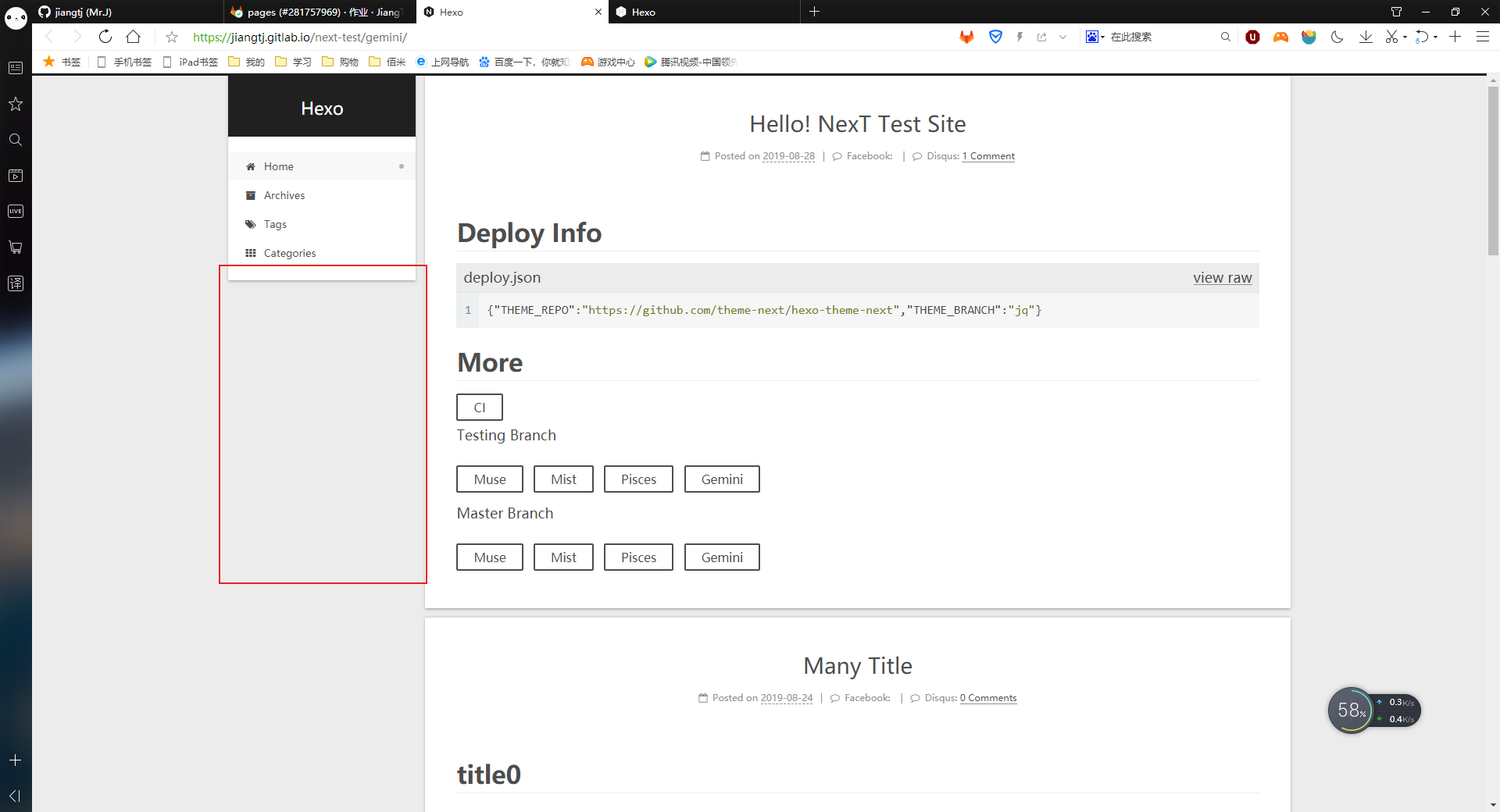The width and height of the screenshot is (1500, 812).
Task: Switch to the jiangtj (Mr.J) GitHub tab
Action: [127, 12]
